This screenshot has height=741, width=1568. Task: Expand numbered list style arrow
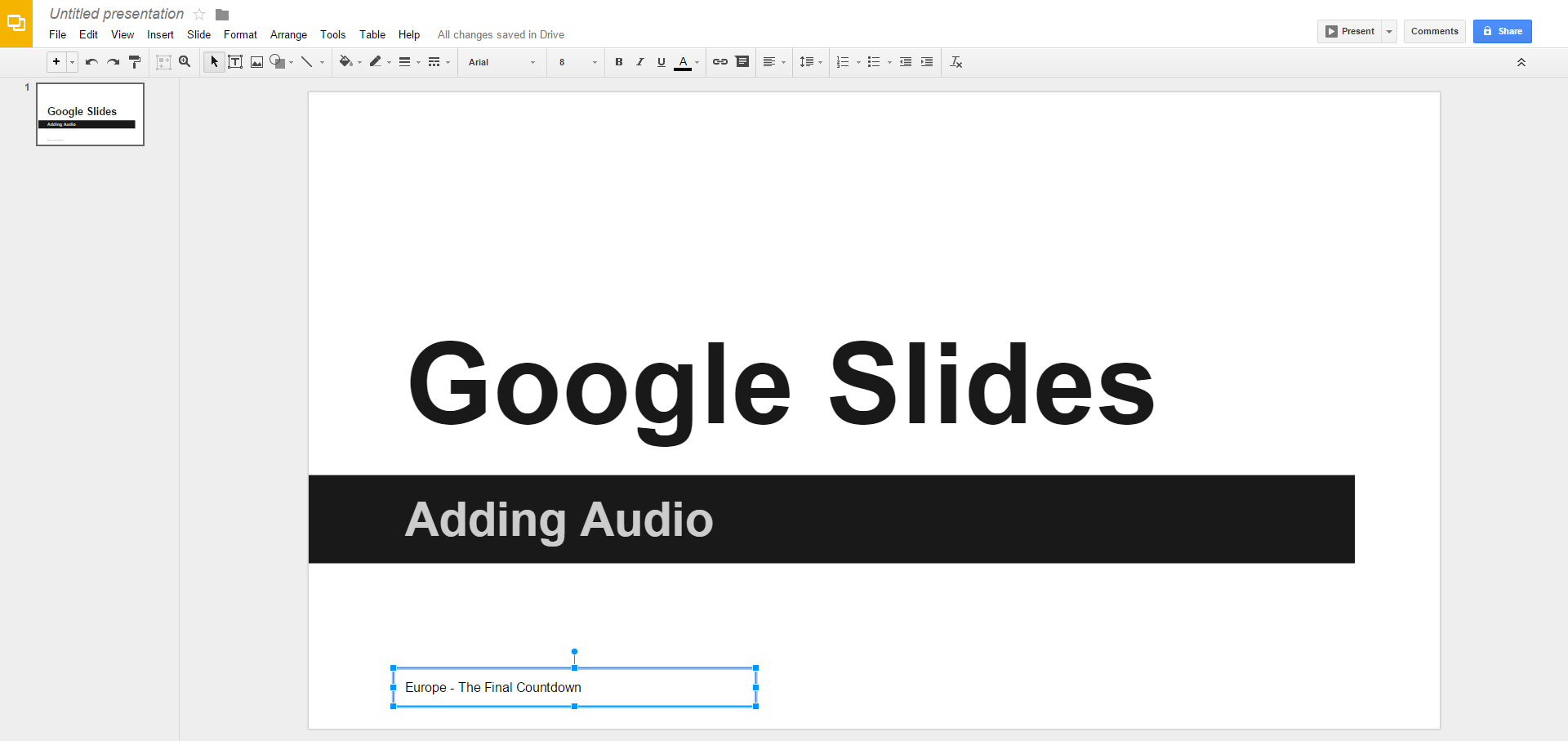coord(858,62)
